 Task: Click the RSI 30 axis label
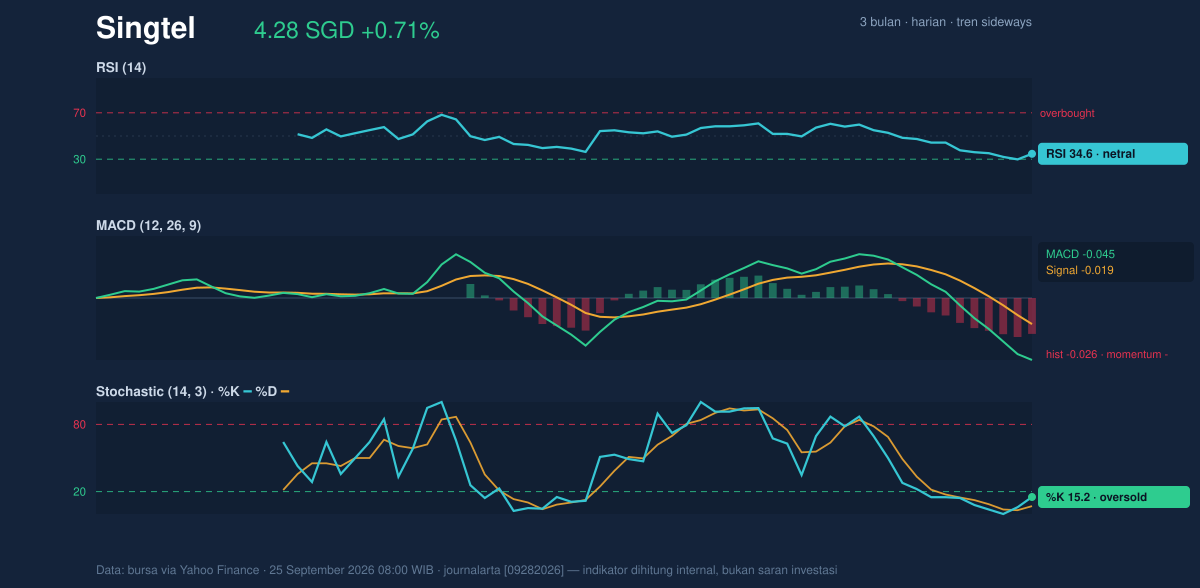[79, 159]
